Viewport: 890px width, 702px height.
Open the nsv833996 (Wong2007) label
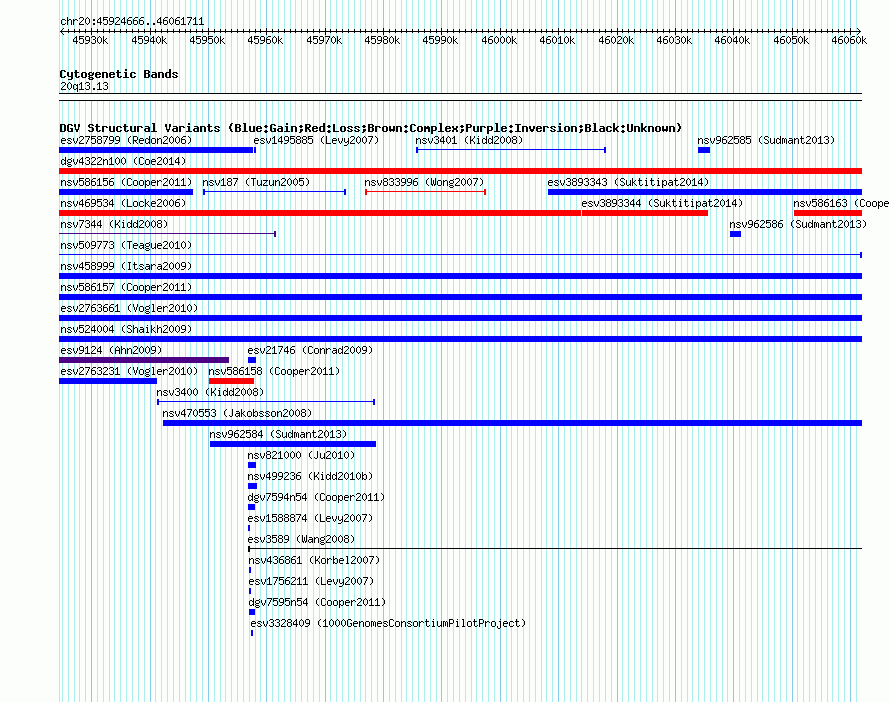(424, 182)
